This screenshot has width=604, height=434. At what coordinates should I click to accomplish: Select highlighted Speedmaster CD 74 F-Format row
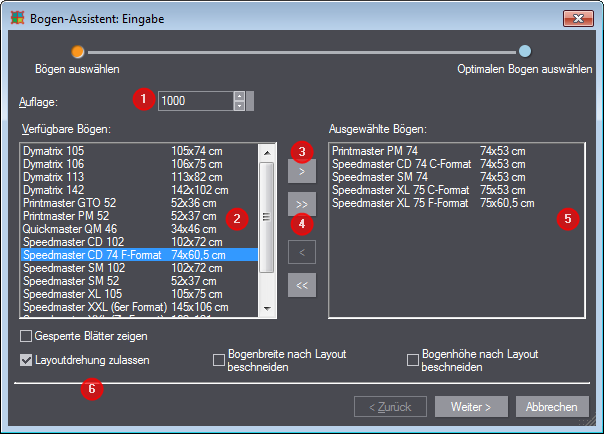(x=139, y=255)
